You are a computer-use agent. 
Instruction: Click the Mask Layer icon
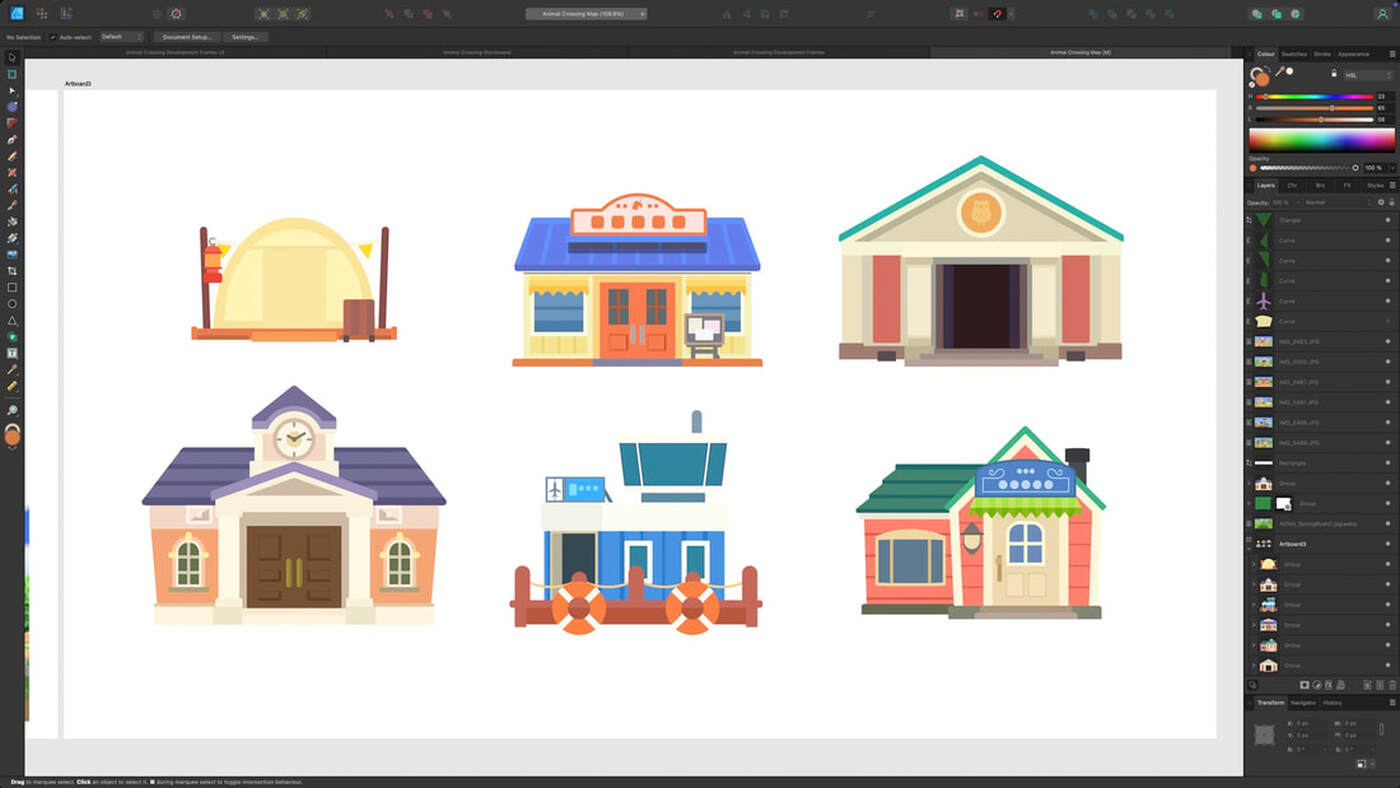coord(1304,685)
